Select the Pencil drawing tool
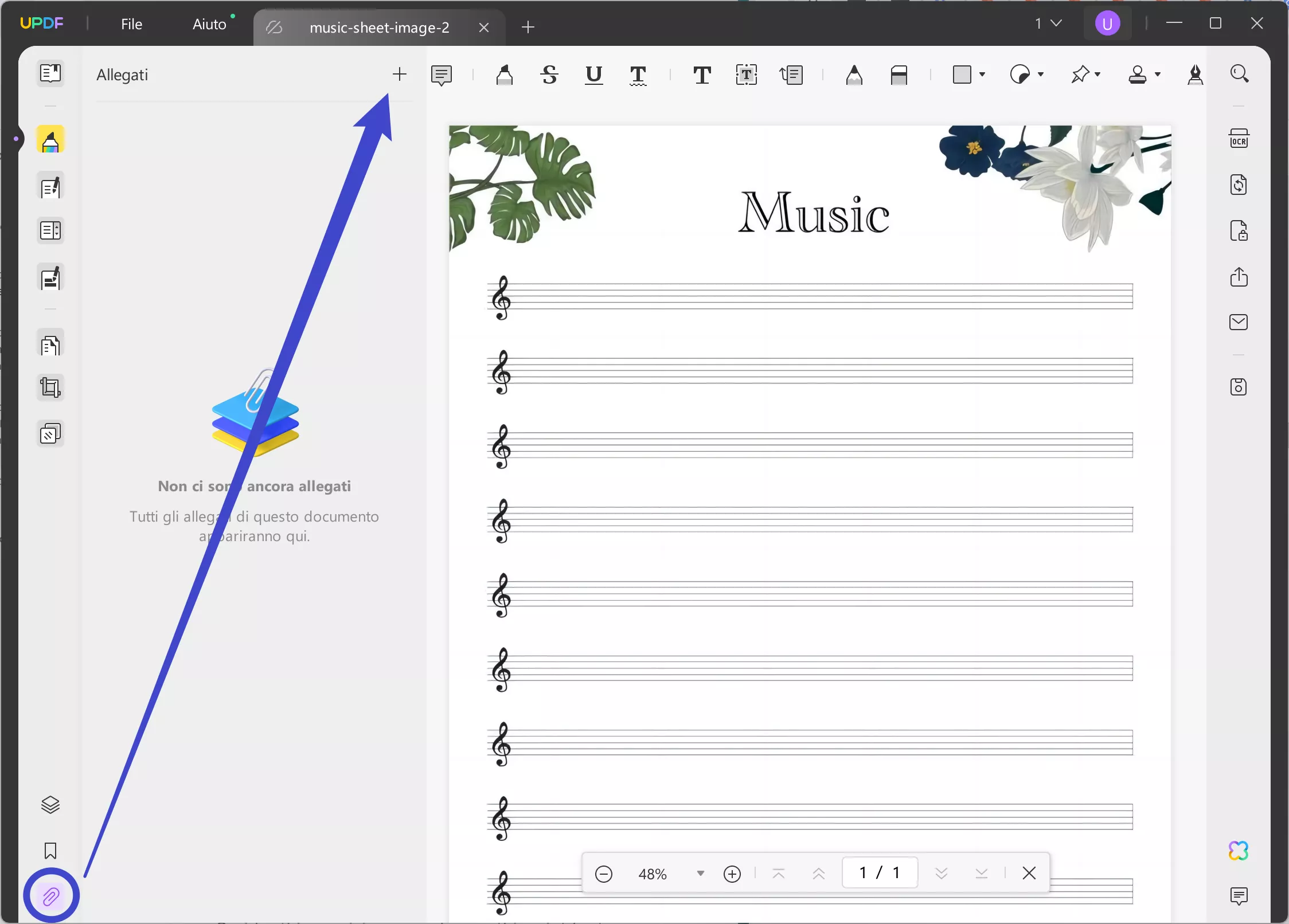Screen dimensions: 1289x924 pyautogui.click(x=854, y=75)
